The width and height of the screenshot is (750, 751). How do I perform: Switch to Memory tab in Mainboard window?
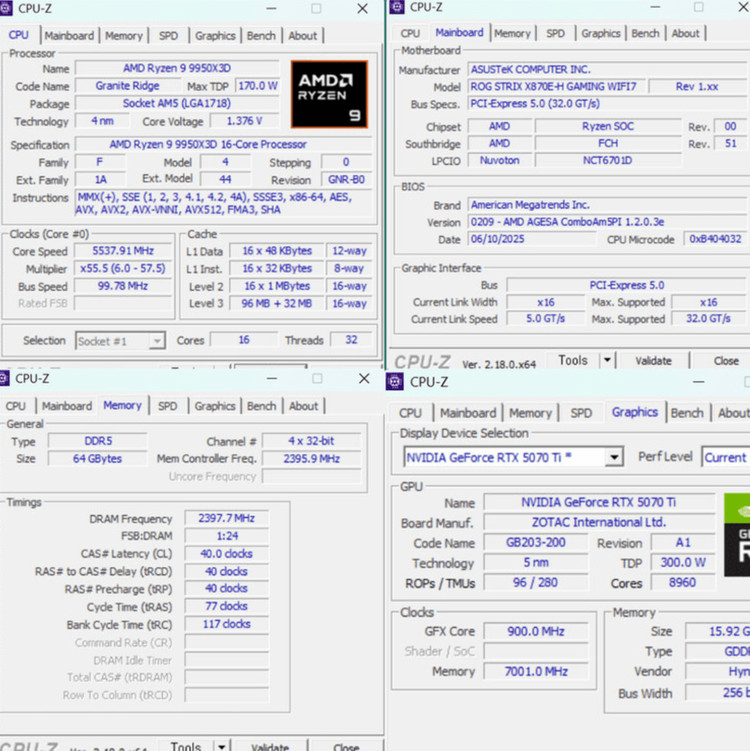(x=512, y=34)
